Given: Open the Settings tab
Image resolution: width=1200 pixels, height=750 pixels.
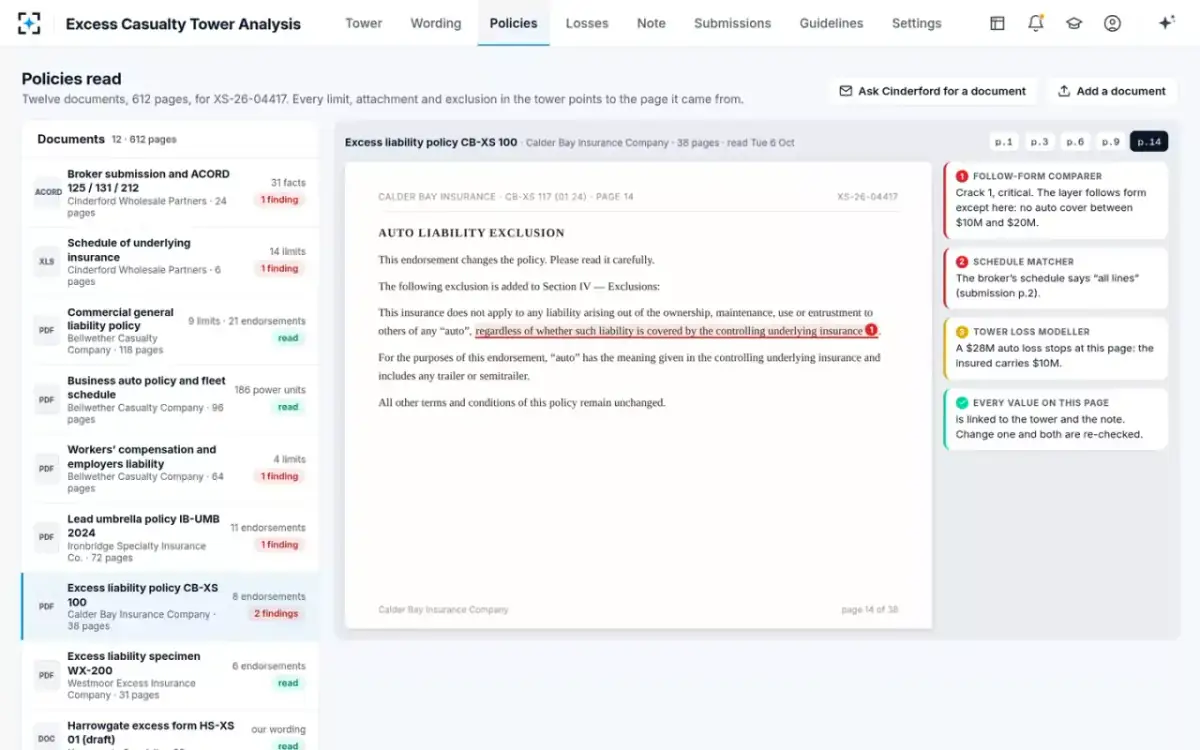Looking at the screenshot, I should pos(916,23).
